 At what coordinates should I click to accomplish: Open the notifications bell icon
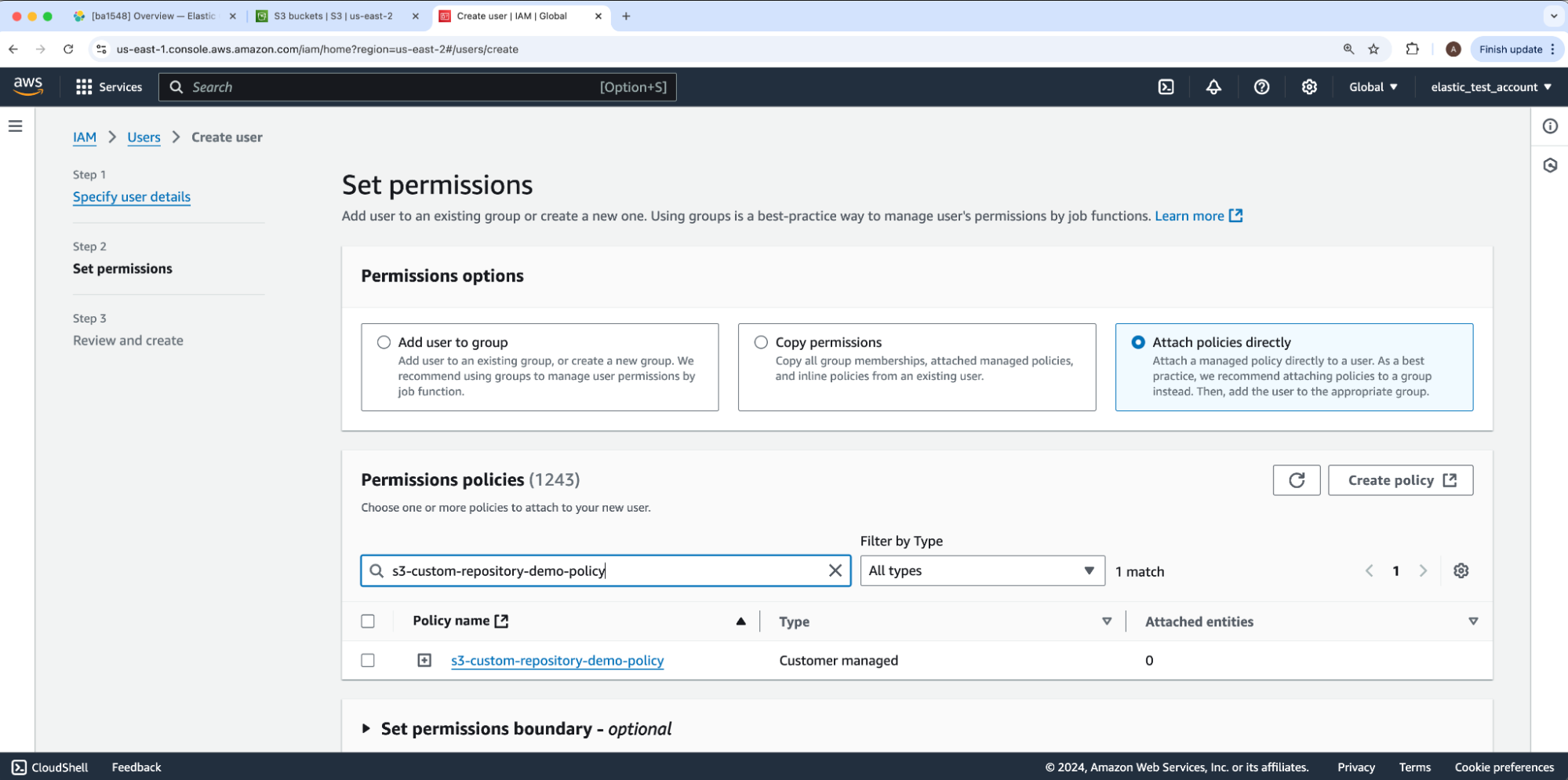tap(1213, 87)
